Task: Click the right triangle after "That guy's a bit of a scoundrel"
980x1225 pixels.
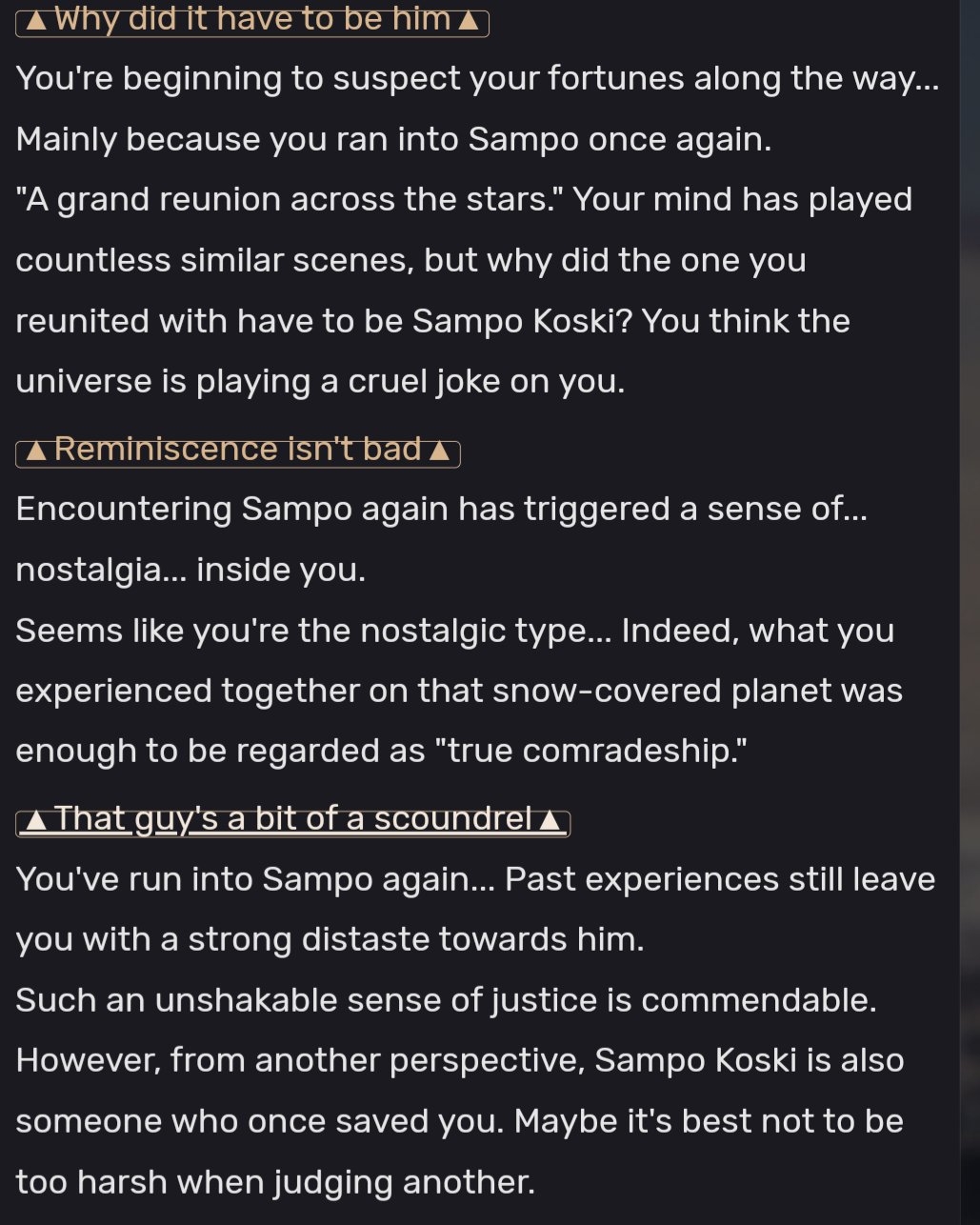Action: pyautogui.click(x=550, y=820)
